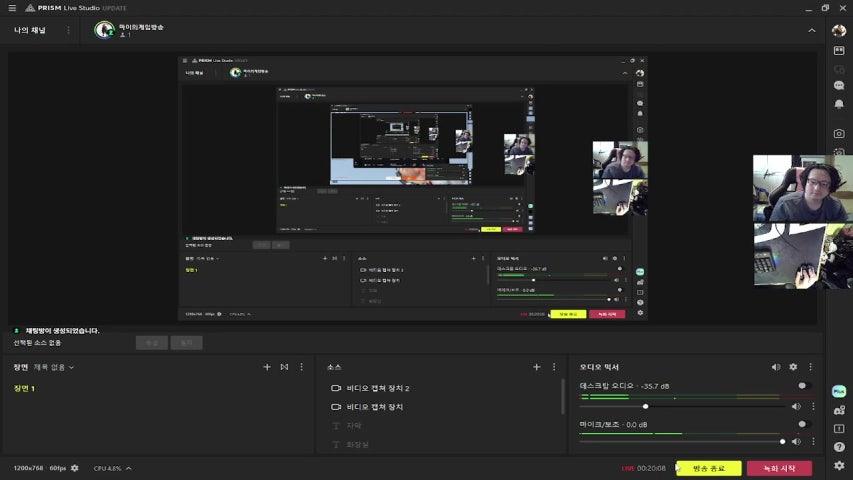Screen dimensions: 853x480
Task: Open the 나의 채널 more options menu
Action: [68, 30]
